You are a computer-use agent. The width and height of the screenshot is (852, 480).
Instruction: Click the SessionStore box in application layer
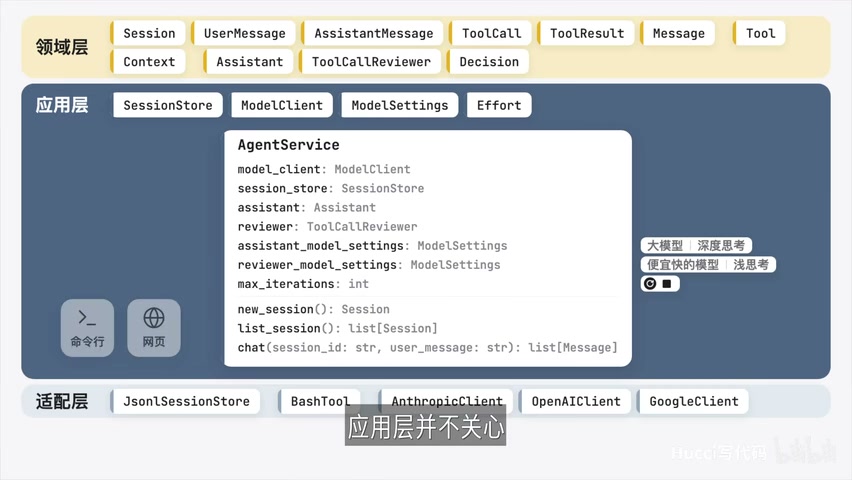click(x=168, y=105)
